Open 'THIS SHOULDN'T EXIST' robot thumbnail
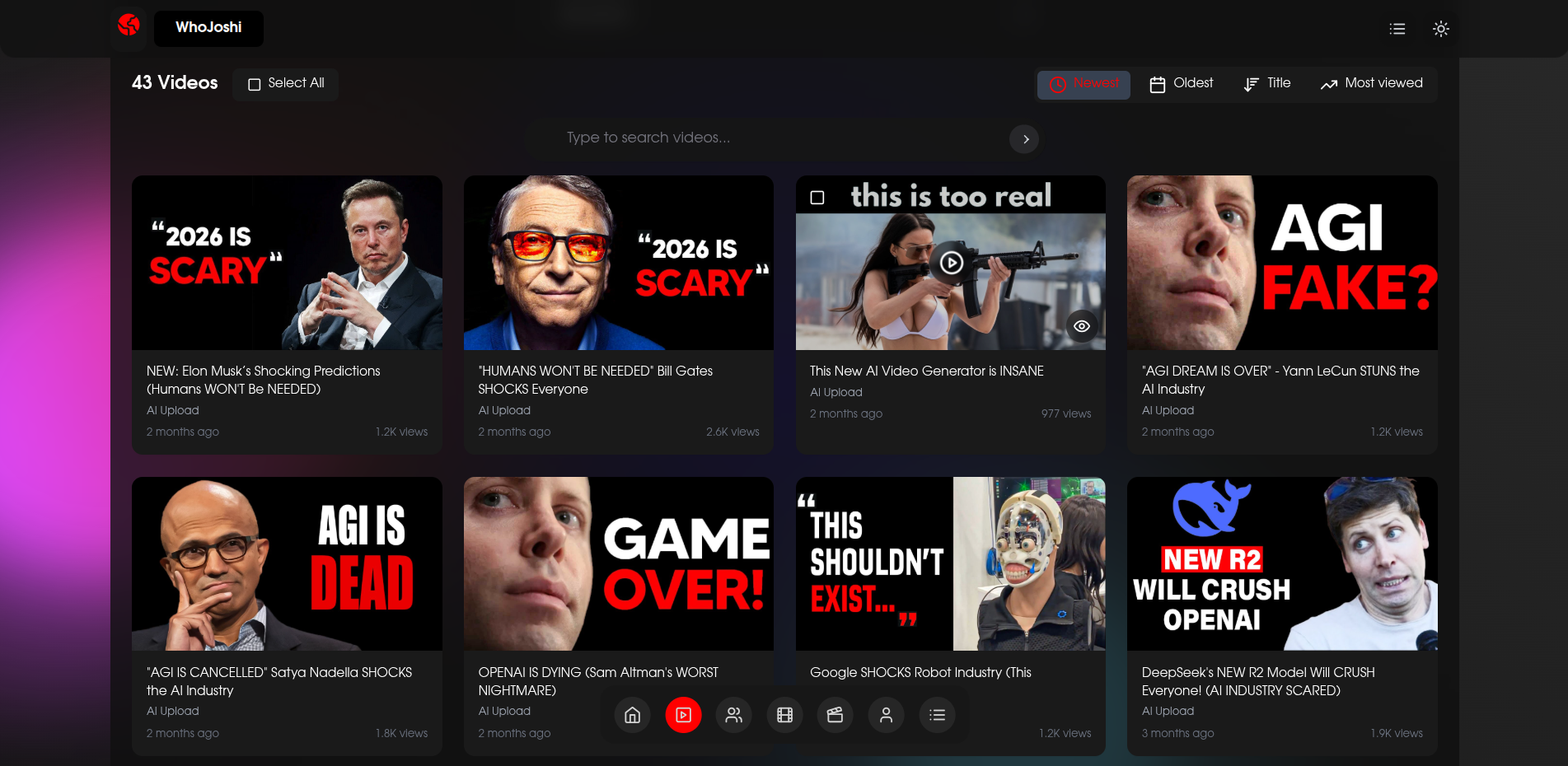Image resolution: width=1568 pixels, height=766 pixels. coord(951,564)
